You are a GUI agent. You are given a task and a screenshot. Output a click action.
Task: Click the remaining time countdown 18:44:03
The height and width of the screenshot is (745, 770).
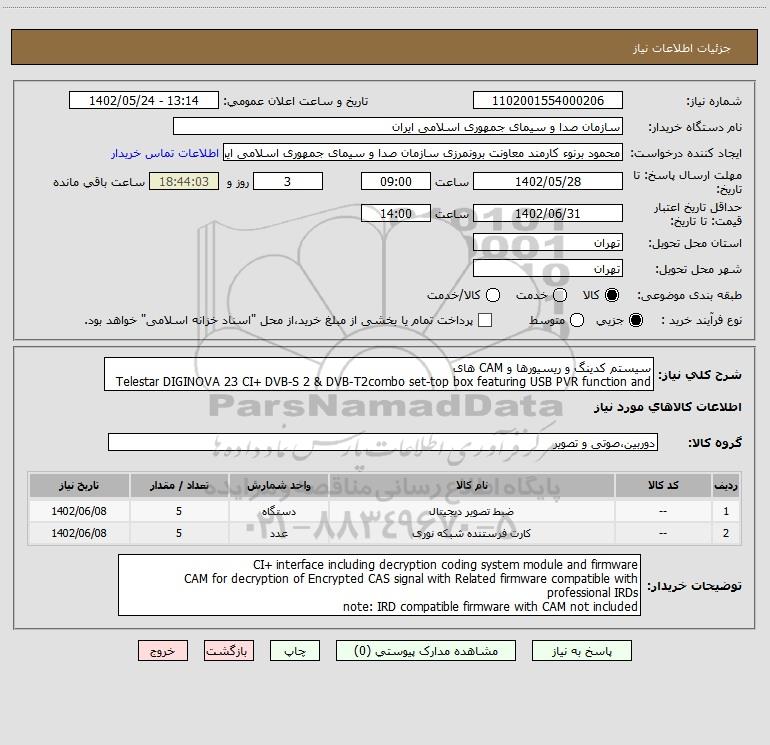(184, 181)
